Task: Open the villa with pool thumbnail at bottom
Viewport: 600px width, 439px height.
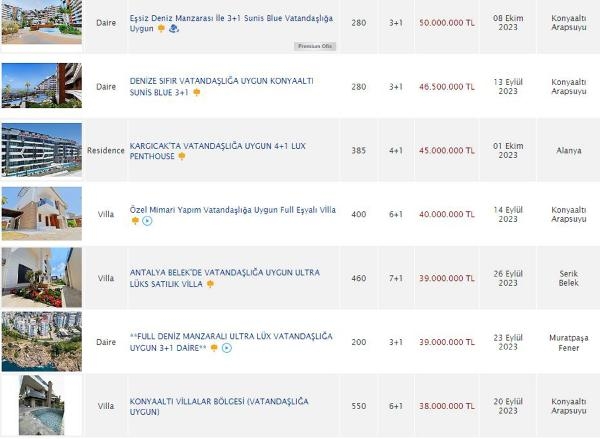Action: [x=42, y=405]
